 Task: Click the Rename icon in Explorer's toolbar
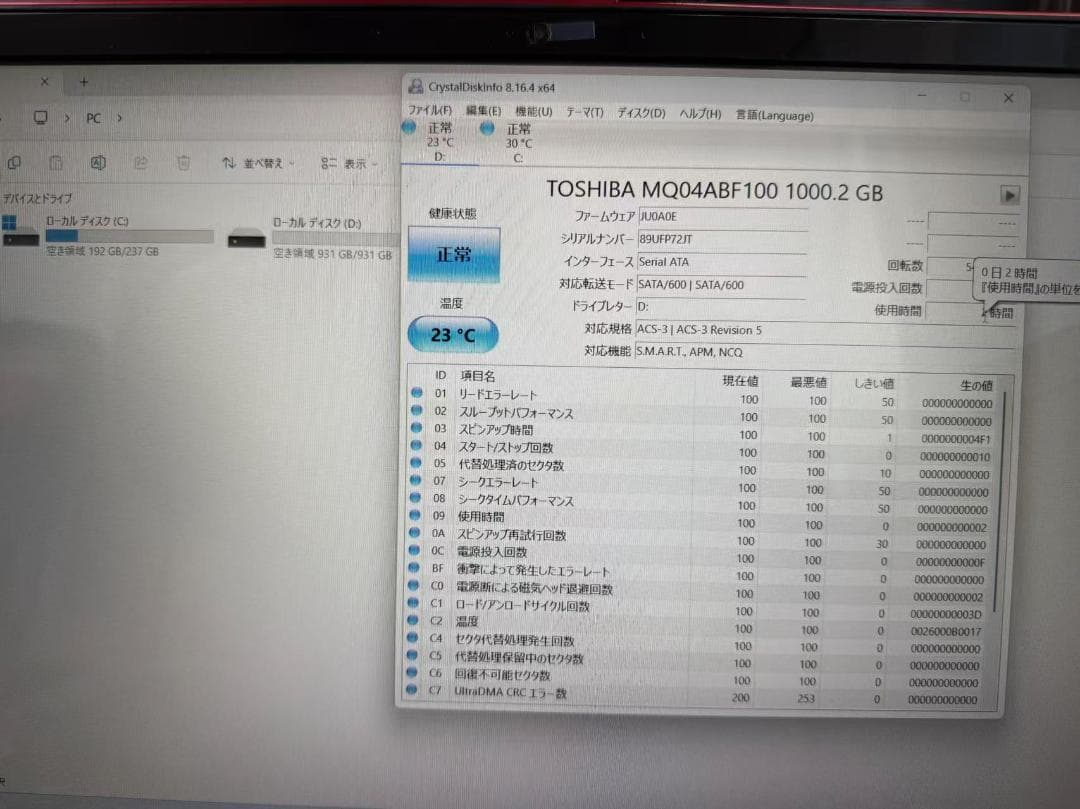click(98, 163)
